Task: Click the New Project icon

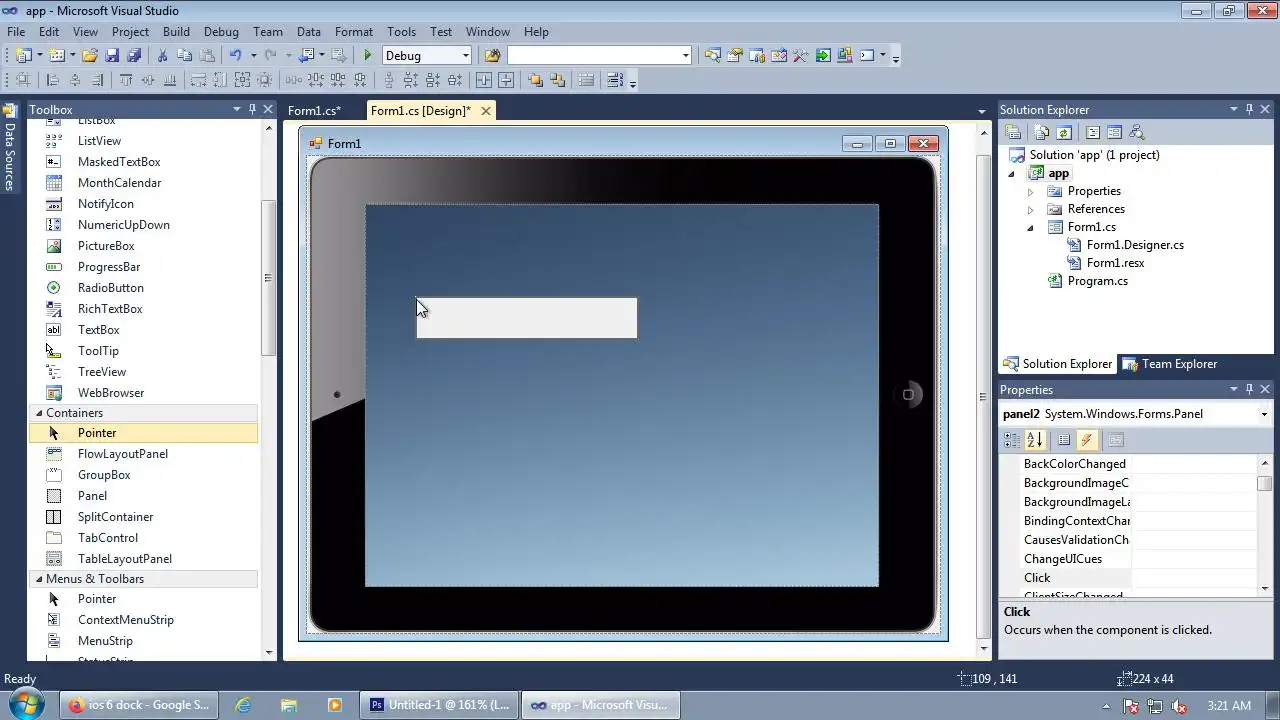Action: click(x=24, y=56)
